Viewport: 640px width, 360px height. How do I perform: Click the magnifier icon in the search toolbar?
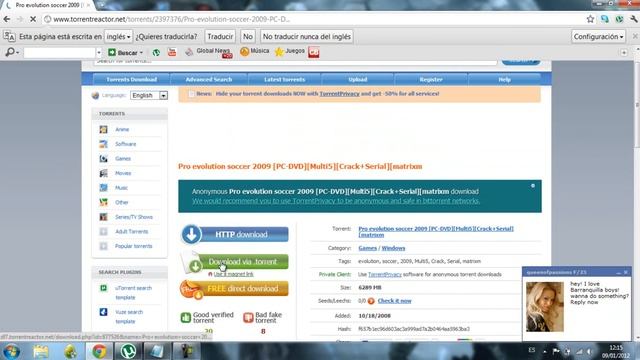pos(10,52)
